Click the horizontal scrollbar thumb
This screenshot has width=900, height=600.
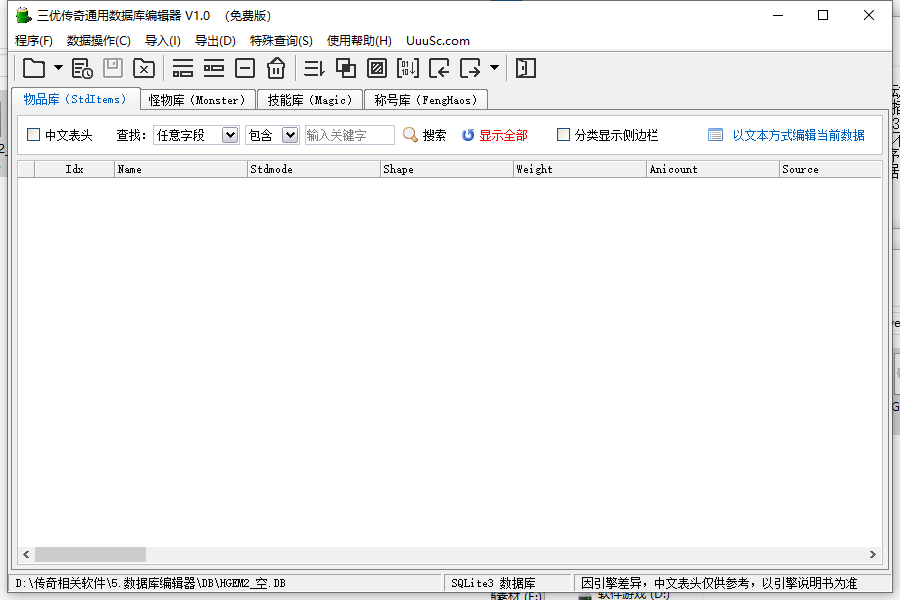pyautogui.click(x=90, y=554)
